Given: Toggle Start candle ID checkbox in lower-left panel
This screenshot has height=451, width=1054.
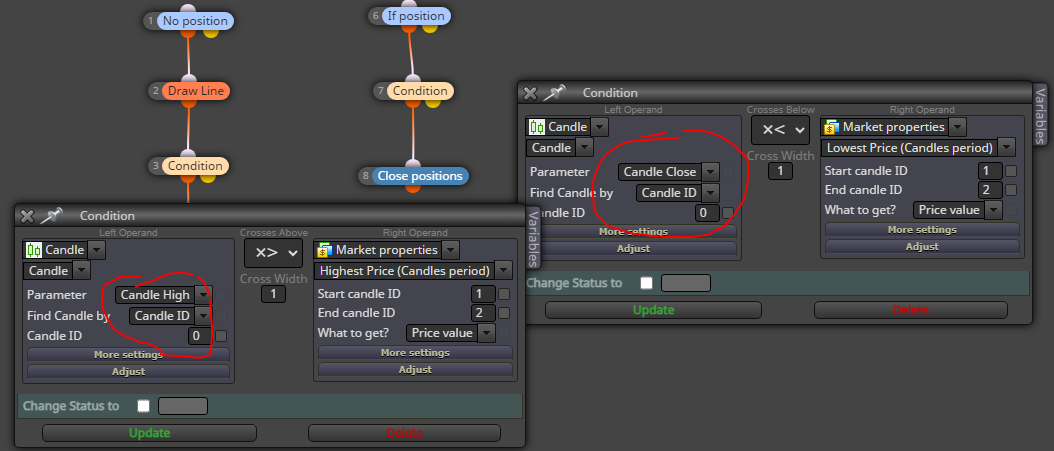Looking at the screenshot, I should tap(503, 294).
